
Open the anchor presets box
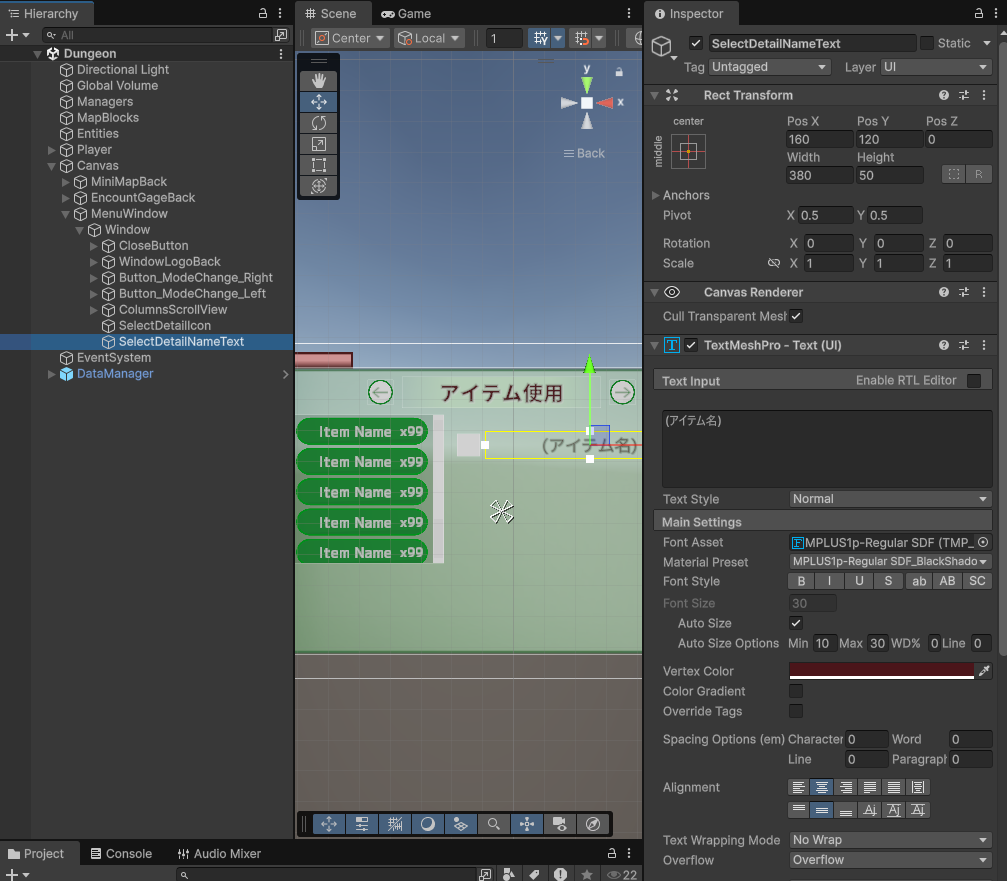click(x=688, y=151)
